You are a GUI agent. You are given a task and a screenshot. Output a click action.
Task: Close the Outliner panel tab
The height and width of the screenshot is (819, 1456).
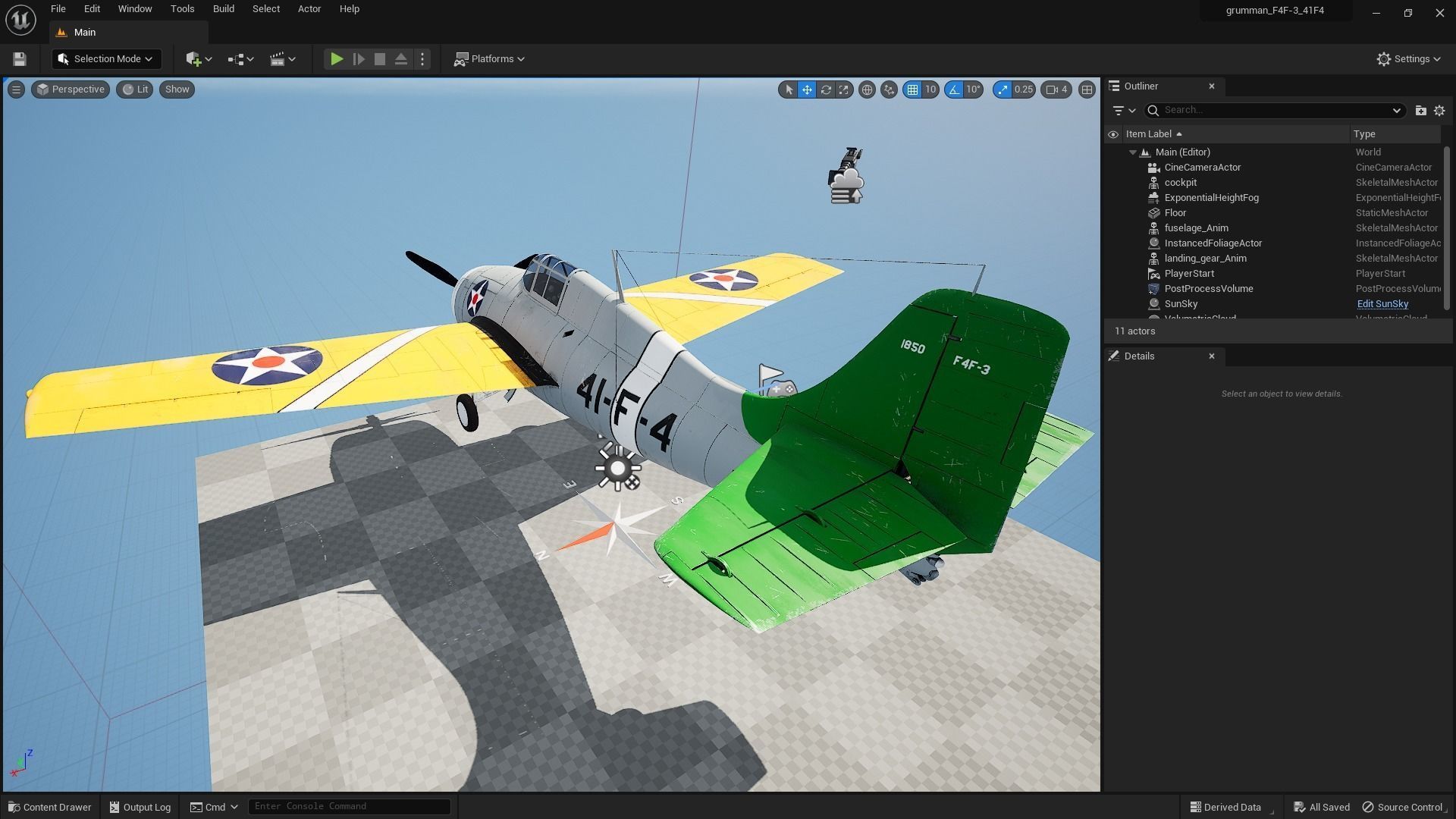[x=1211, y=86]
